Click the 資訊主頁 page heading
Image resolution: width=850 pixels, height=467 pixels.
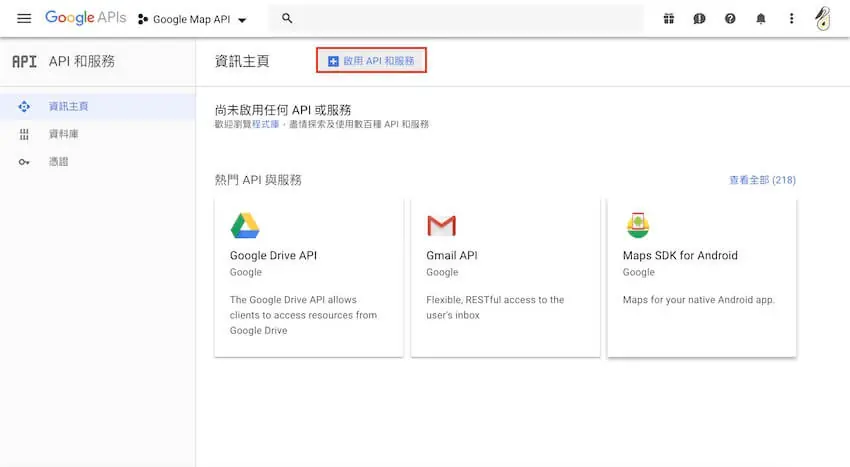pyautogui.click(x=242, y=61)
